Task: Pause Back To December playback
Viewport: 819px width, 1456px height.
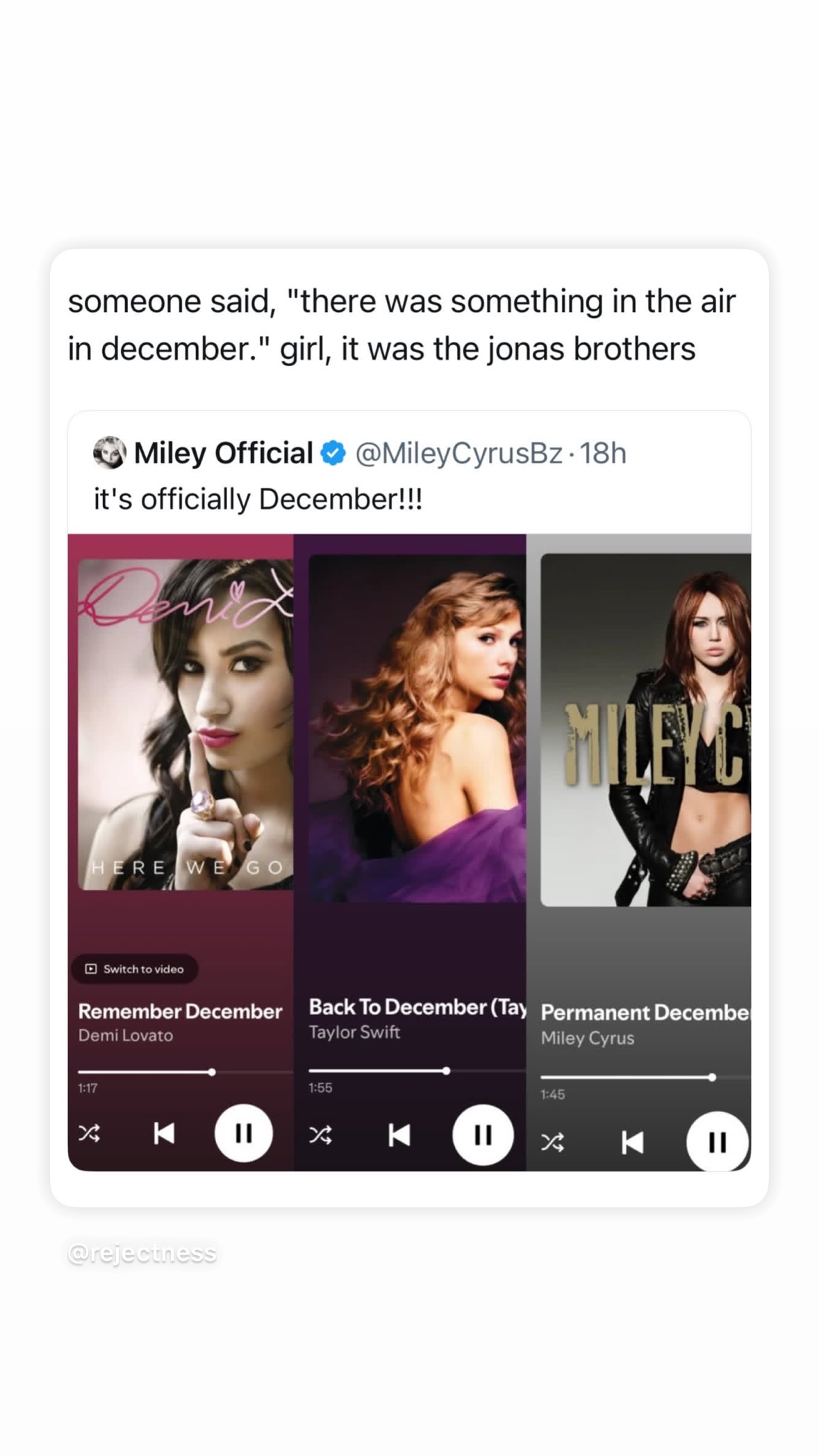Action: pos(483,1134)
